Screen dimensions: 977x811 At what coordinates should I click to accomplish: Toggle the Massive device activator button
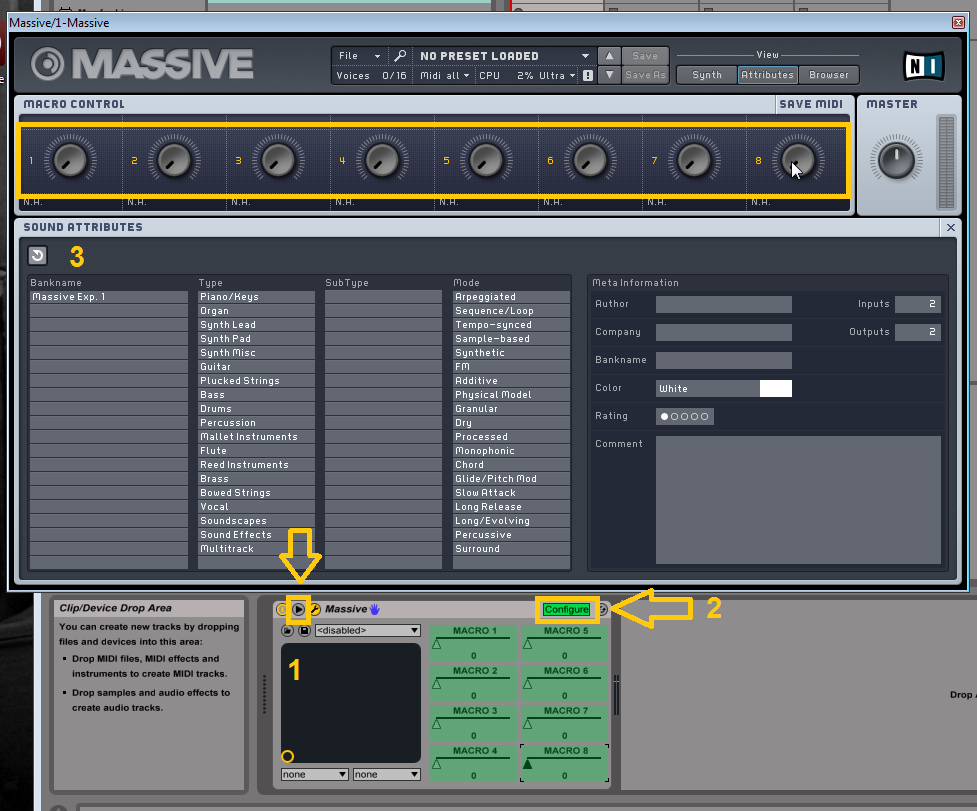click(281, 609)
